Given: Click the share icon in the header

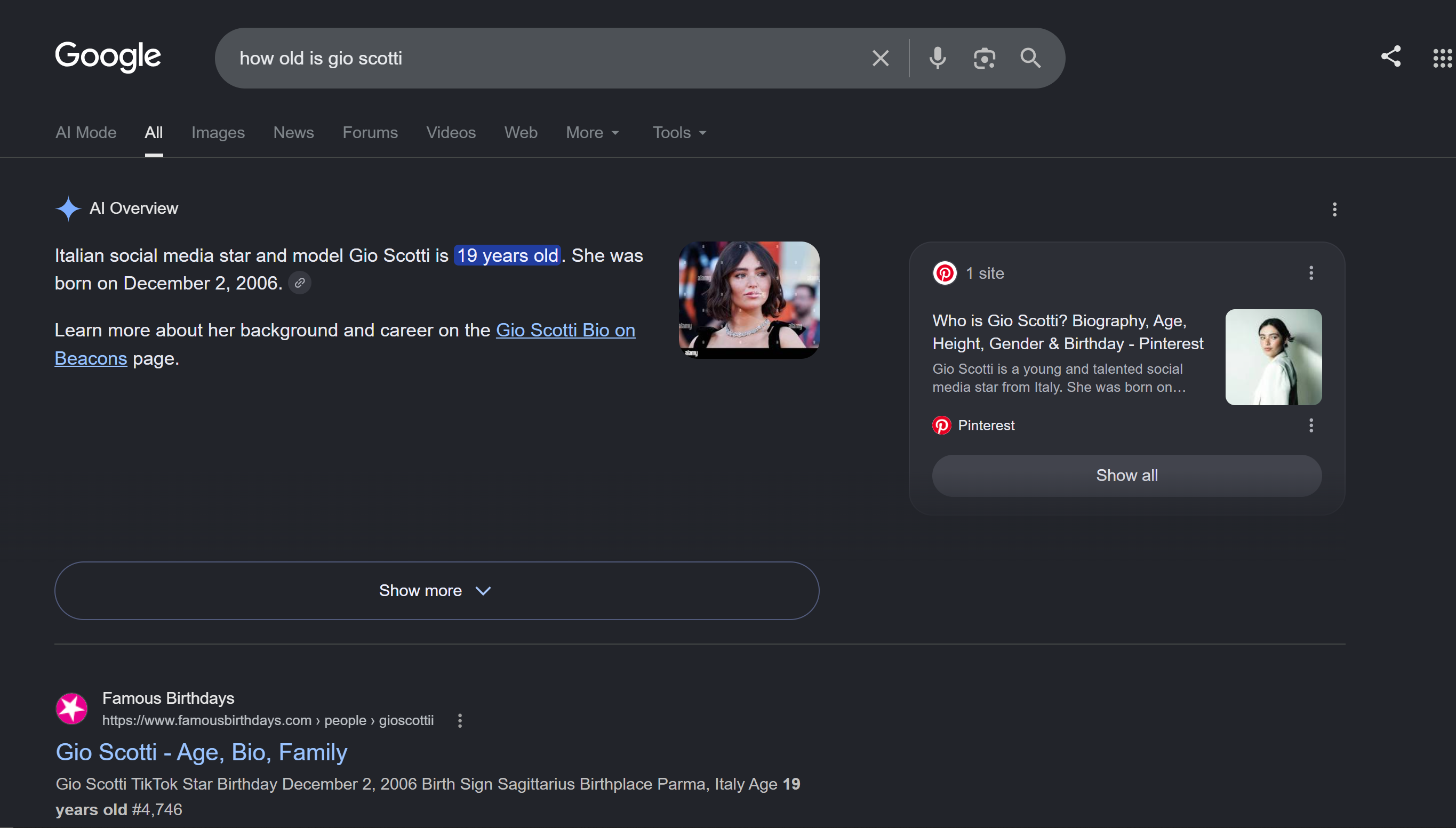Looking at the screenshot, I should click(x=1390, y=57).
